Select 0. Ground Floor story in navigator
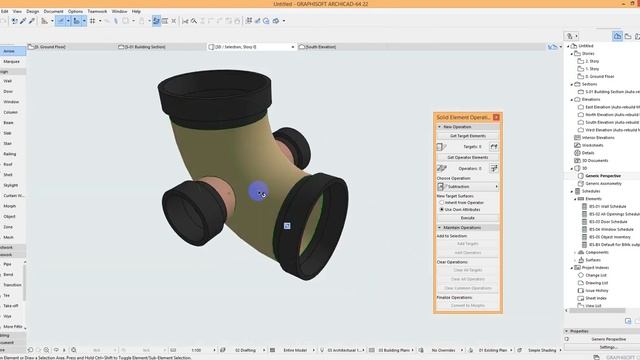Viewport: 640px width, 360px height. pyautogui.click(x=600, y=77)
